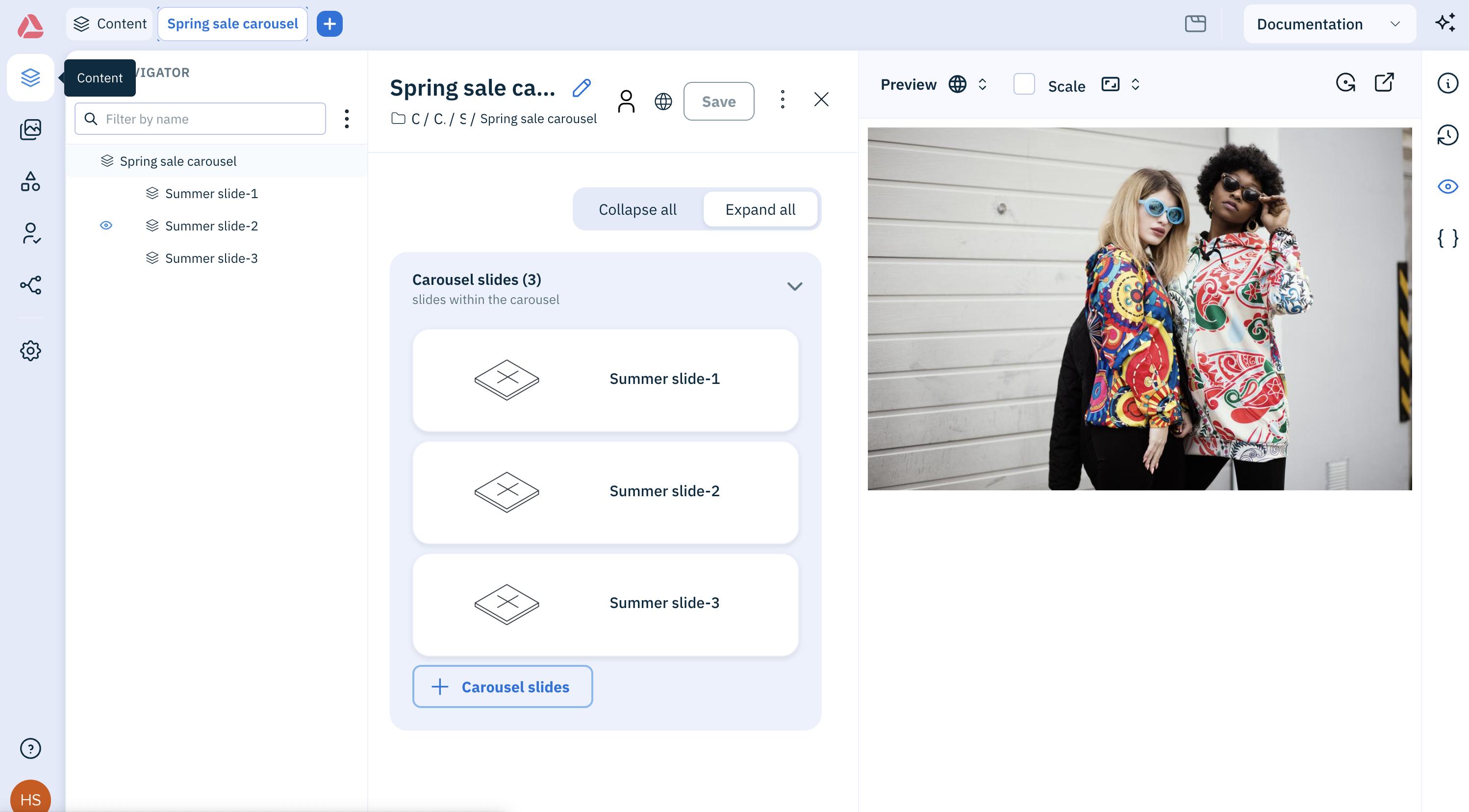Click the globe locale icon beside Save
Image resolution: width=1469 pixels, height=812 pixels.
(663, 101)
